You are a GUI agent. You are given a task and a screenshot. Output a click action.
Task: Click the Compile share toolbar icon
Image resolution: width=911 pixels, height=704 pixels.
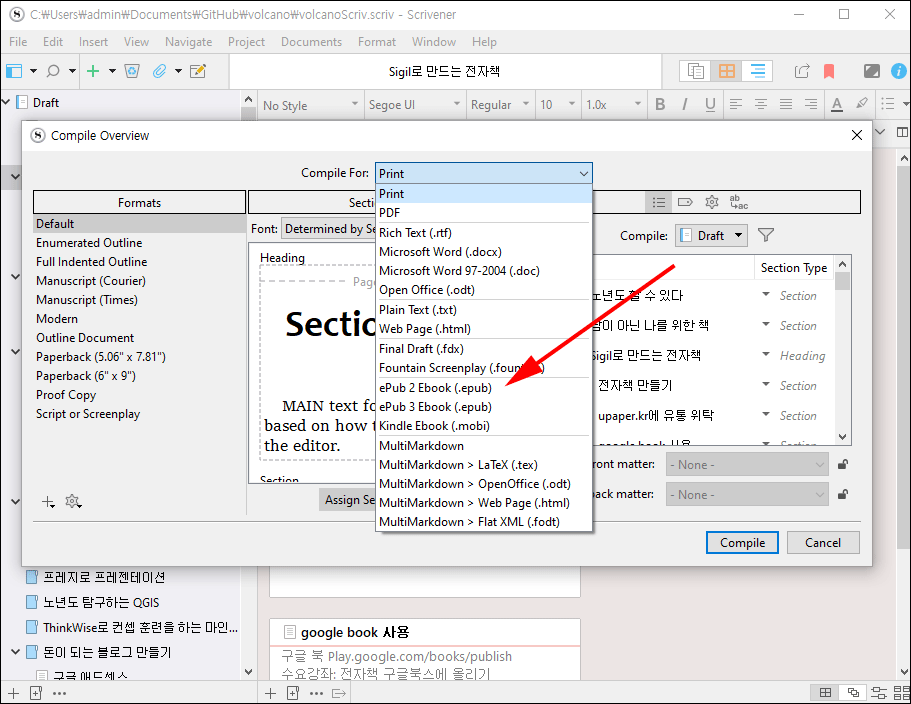(x=802, y=71)
